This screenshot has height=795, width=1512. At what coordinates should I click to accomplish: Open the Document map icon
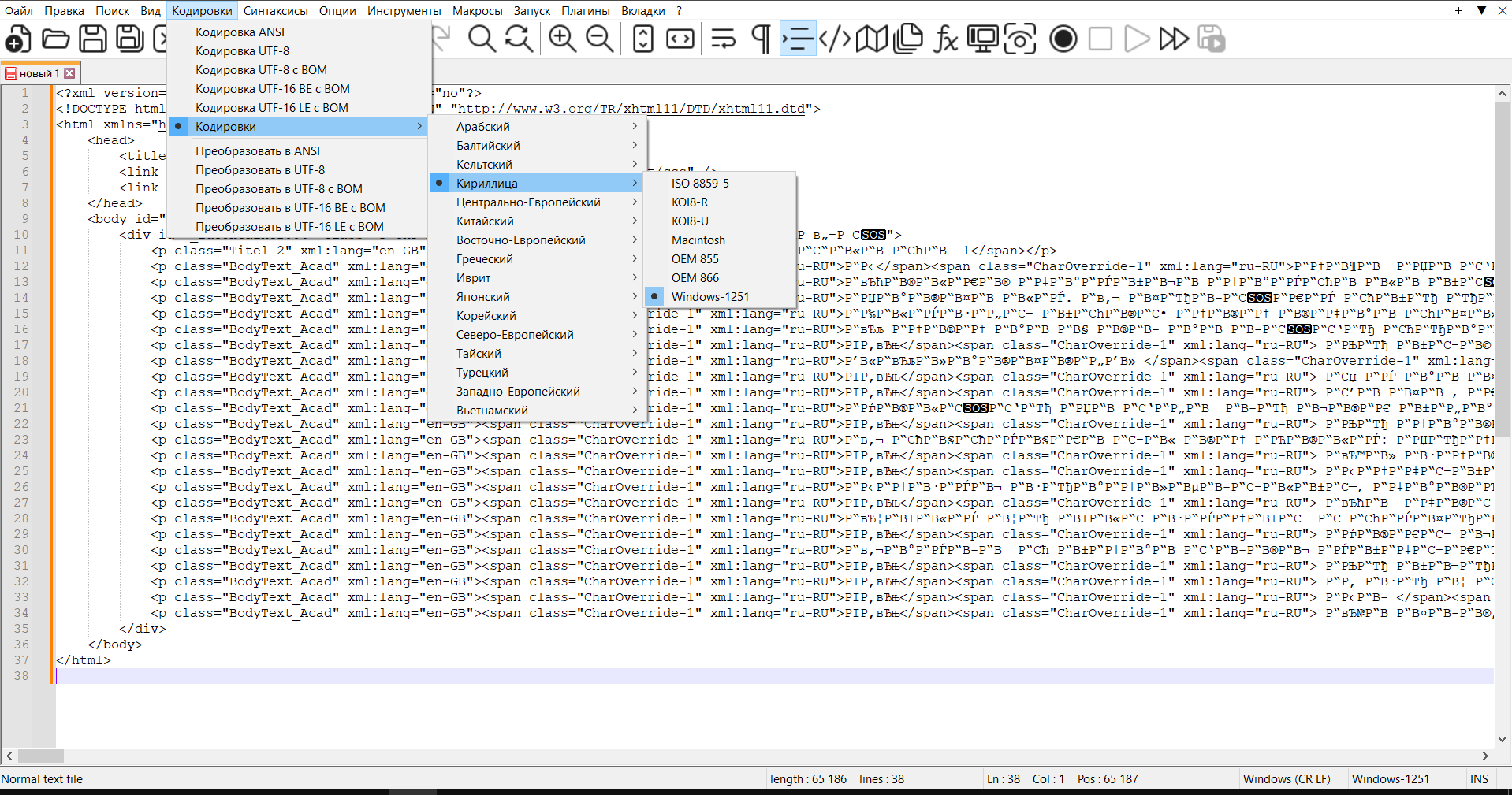tap(871, 39)
